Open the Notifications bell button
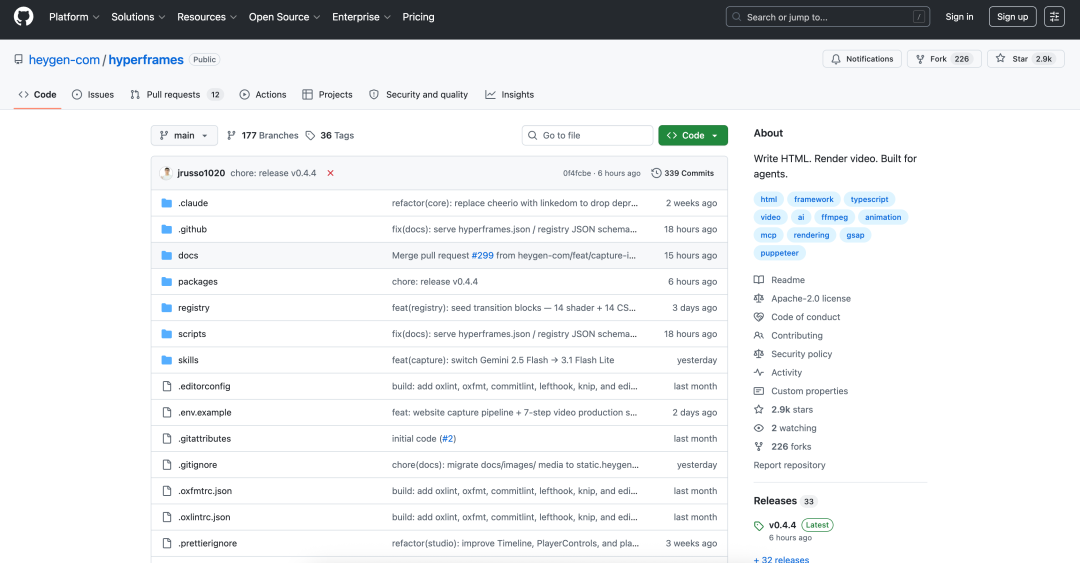 (862, 59)
